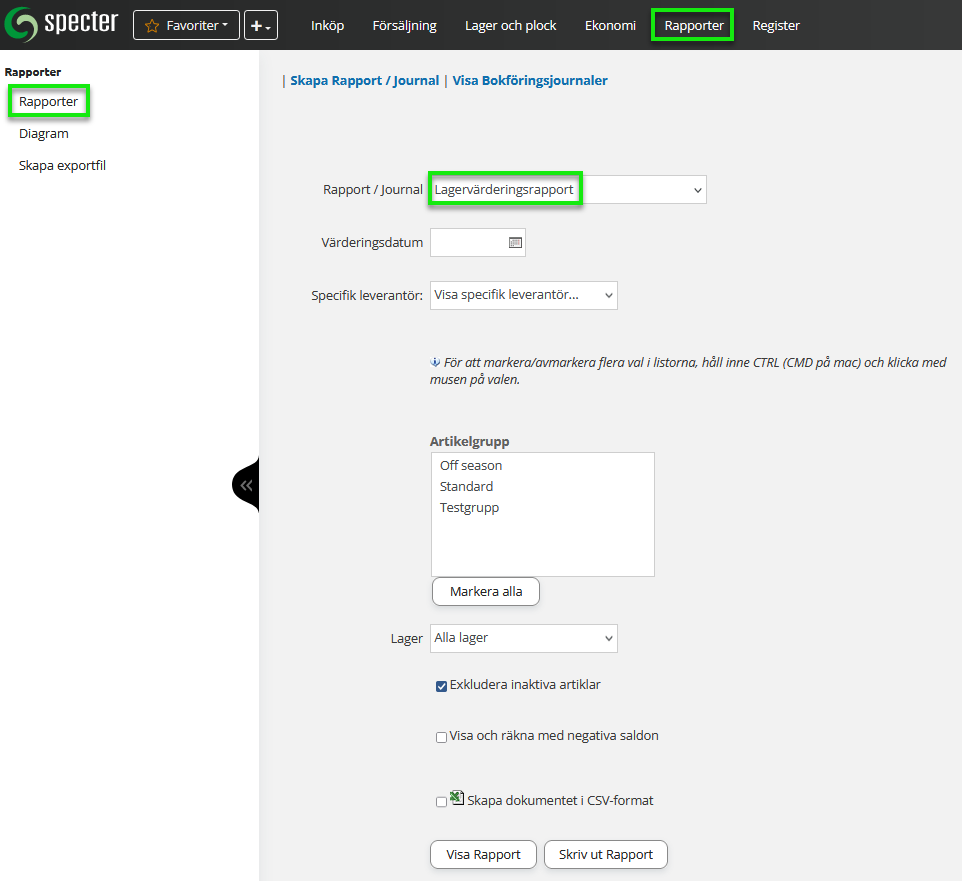Click the Skriv ut Rapport button

(605, 855)
